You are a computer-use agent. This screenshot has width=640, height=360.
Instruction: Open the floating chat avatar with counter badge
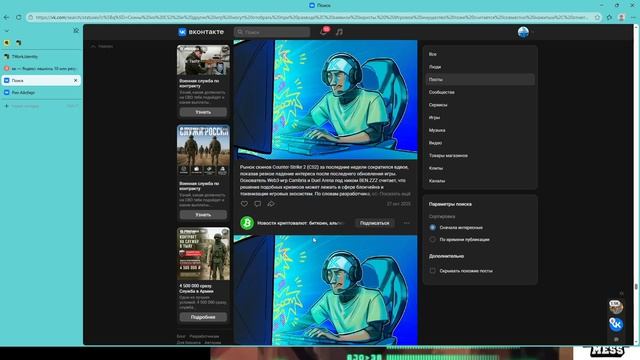(x=616, y=307)
